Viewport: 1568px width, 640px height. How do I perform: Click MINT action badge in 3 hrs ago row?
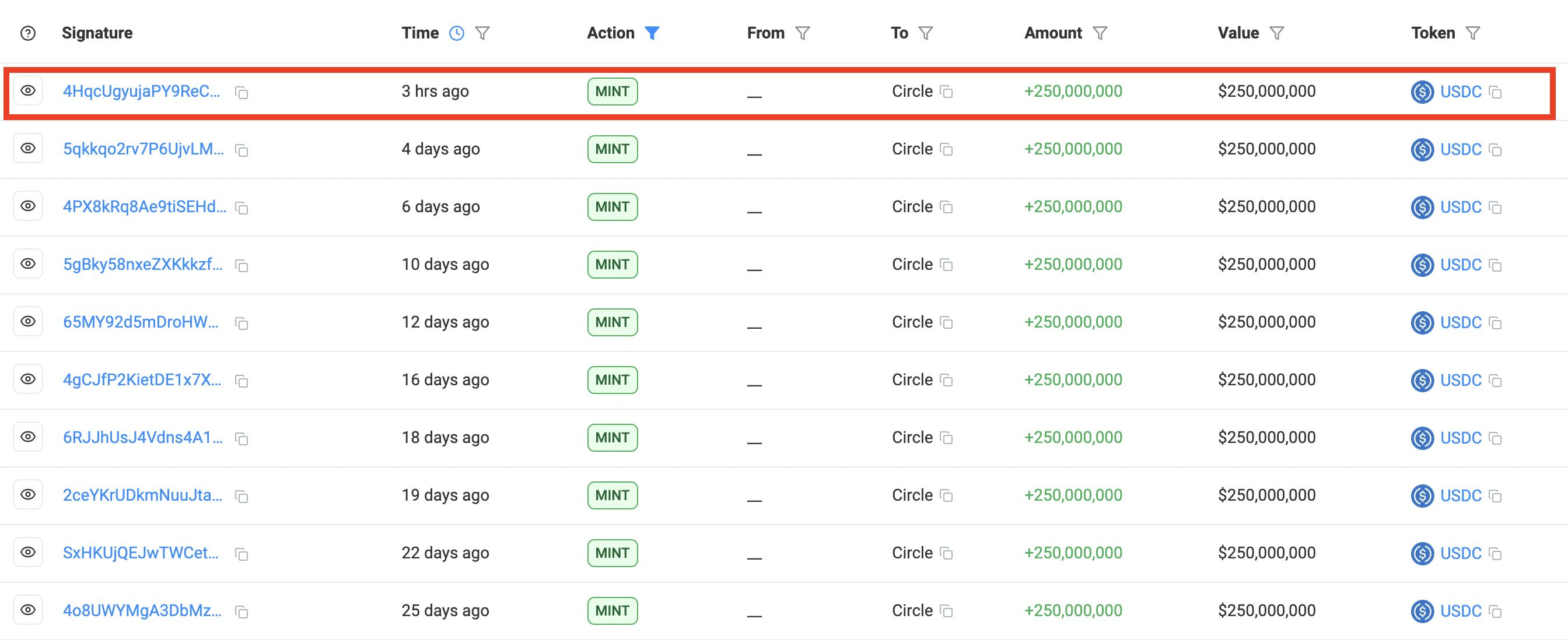point(612,92)
